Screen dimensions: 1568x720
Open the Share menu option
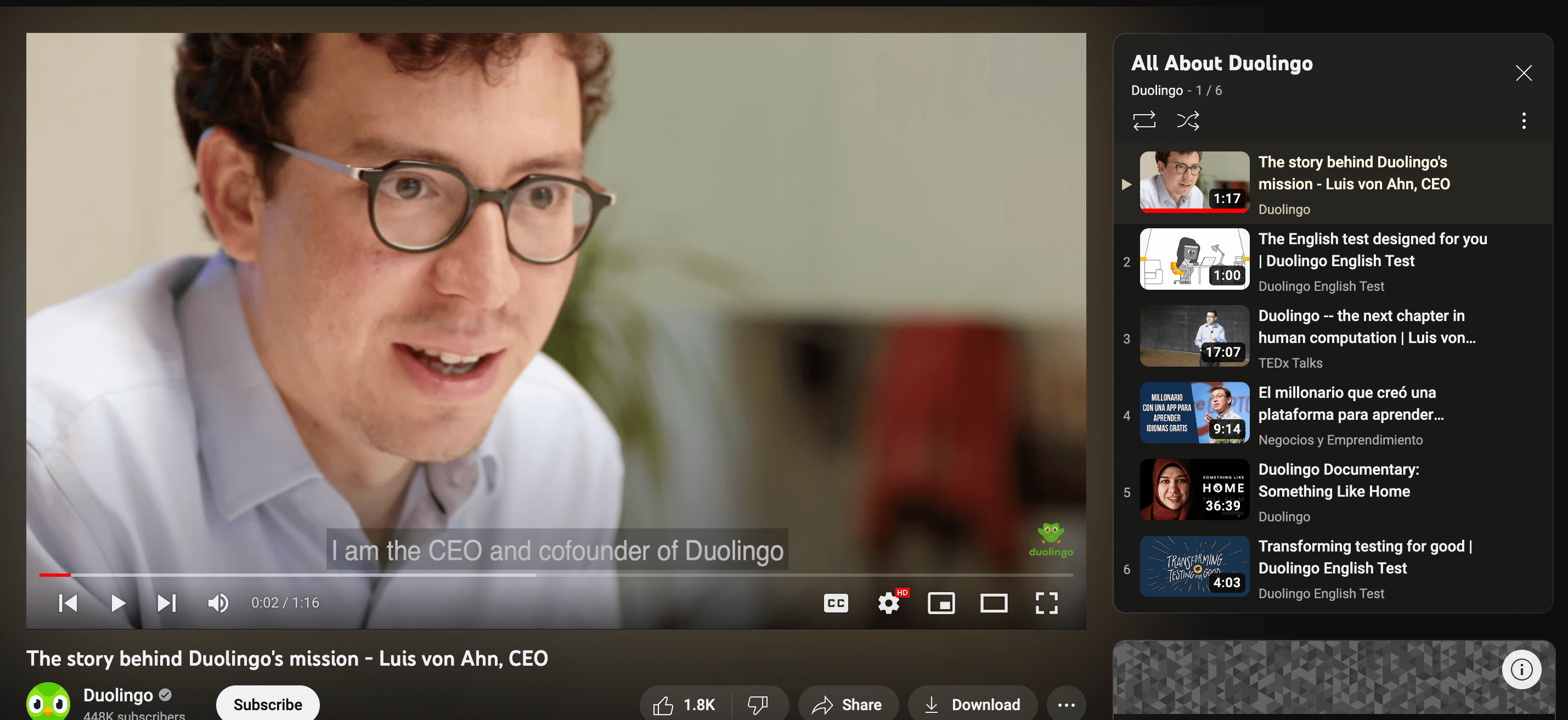[x=849, y=702]
